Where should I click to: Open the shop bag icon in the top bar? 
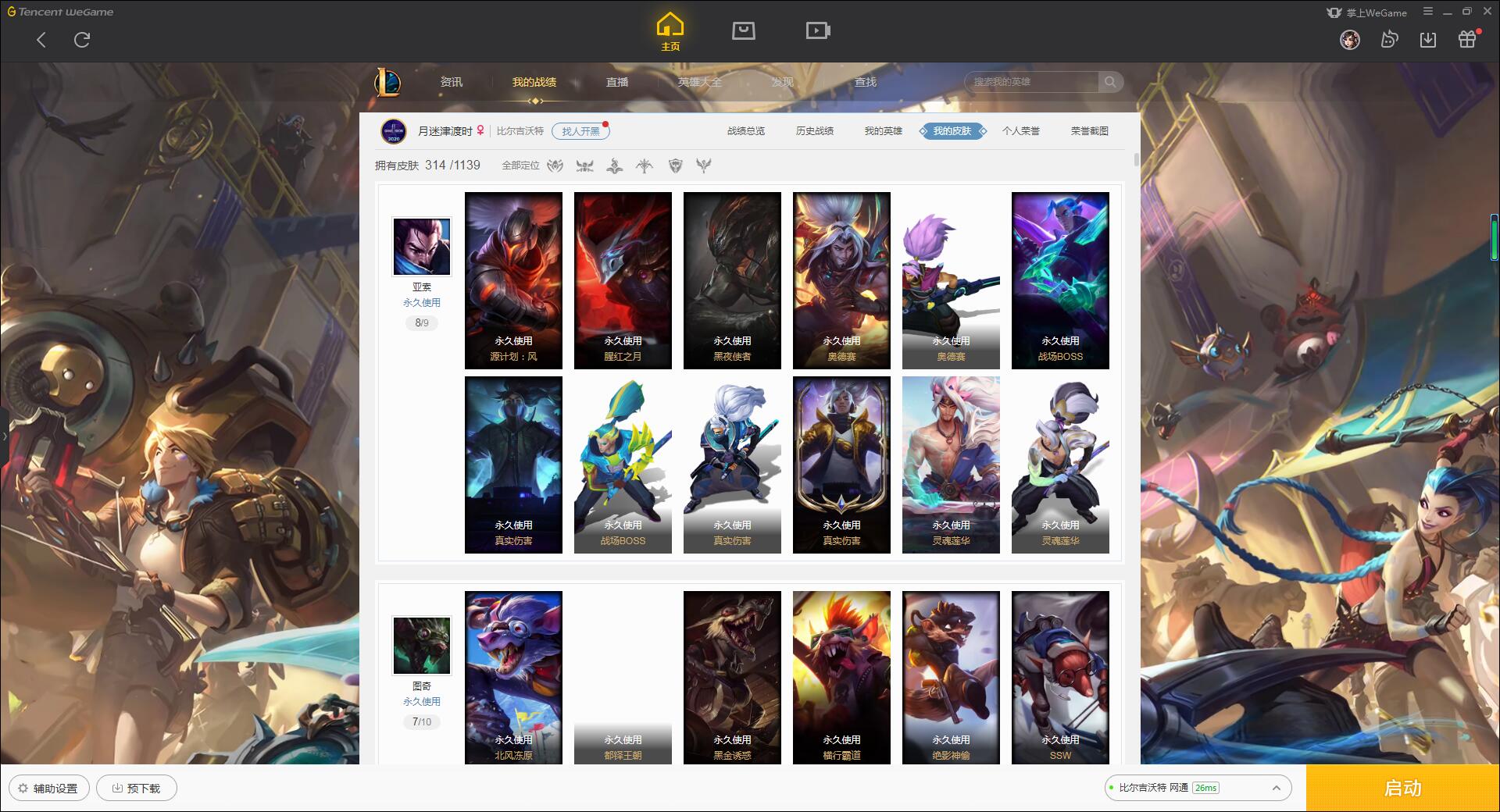(x=743, y=30)
